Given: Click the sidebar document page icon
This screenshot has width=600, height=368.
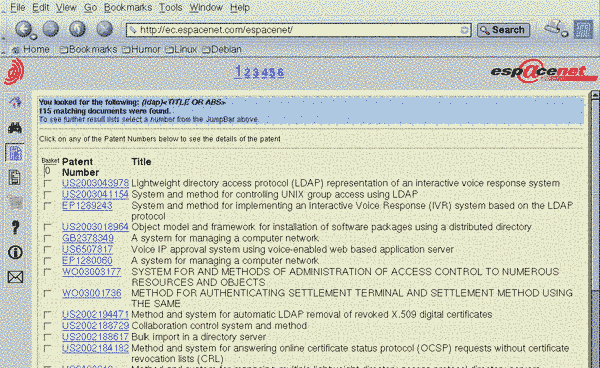Looking at the screenshot, I should point(15,178).
